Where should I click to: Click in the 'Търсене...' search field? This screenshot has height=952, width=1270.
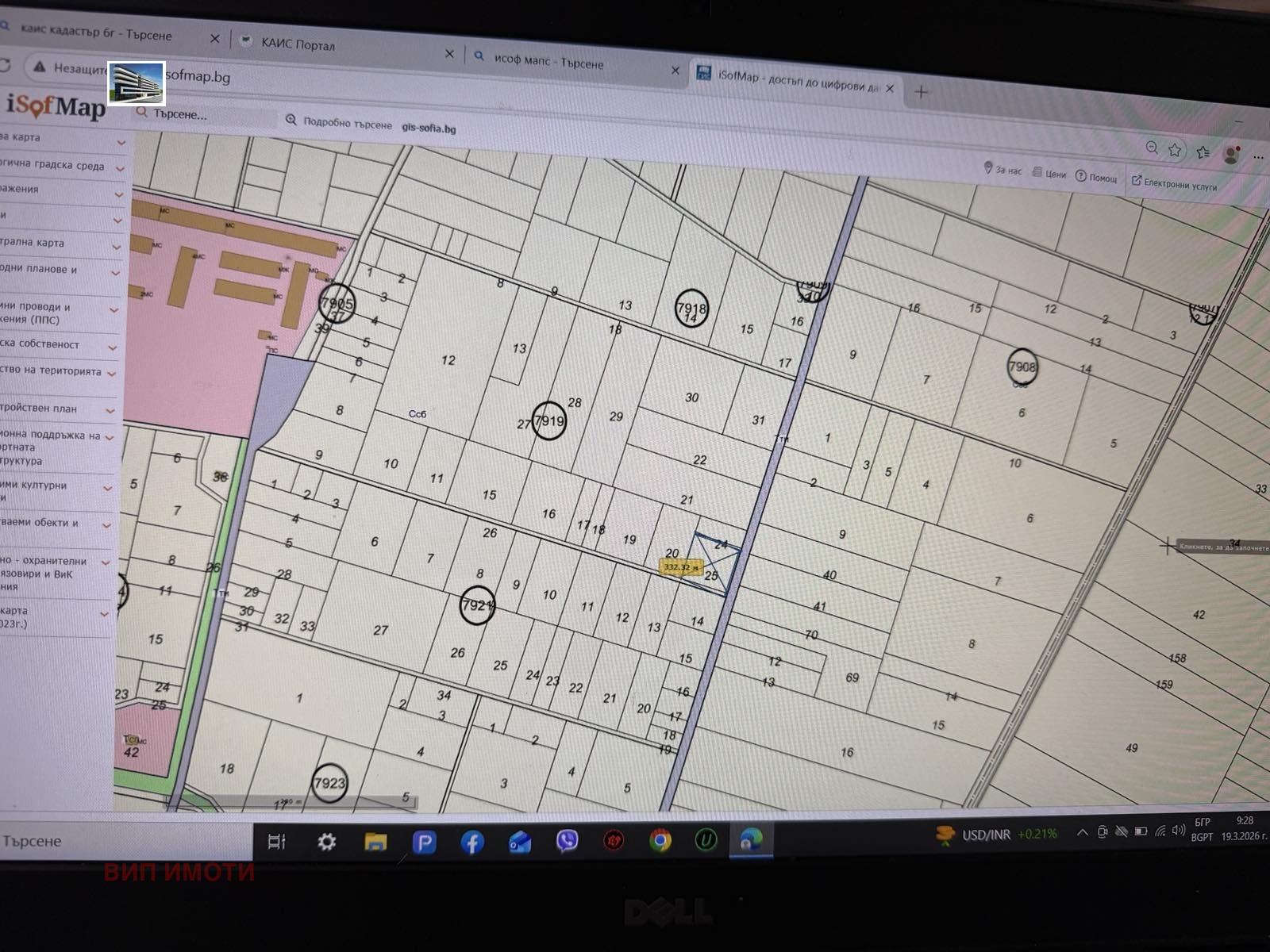click(x=206, y=116)
